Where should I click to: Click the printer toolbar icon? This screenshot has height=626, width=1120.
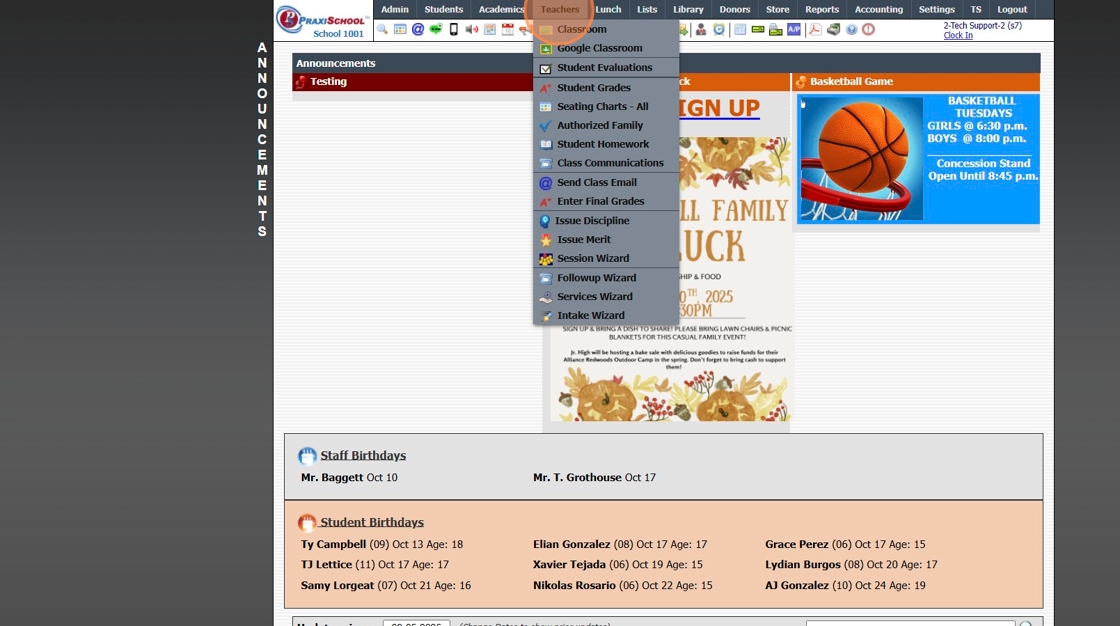coord(776,29)
